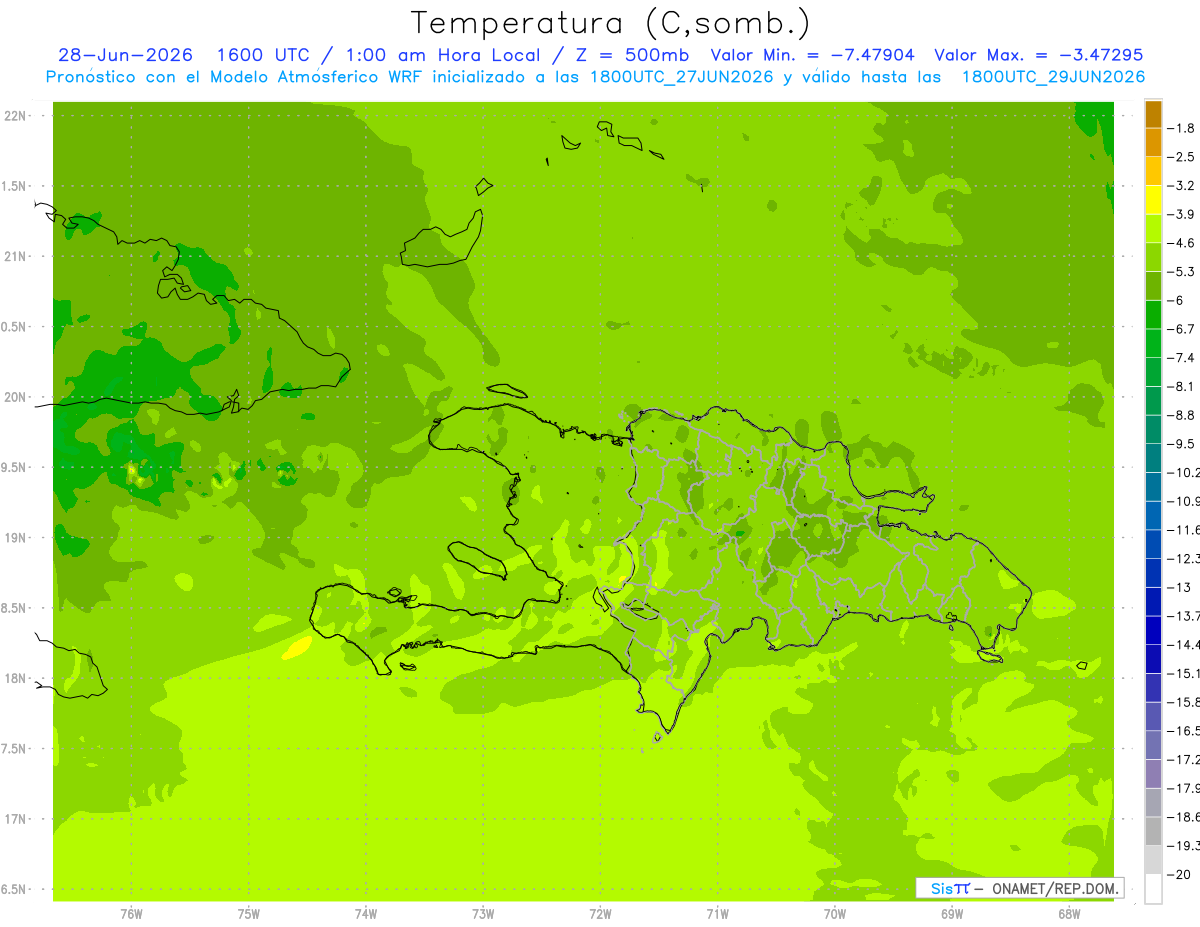Click the "-8.1" colorbar label
The width and height of the screenshot is (1200, 927).
1182,386
